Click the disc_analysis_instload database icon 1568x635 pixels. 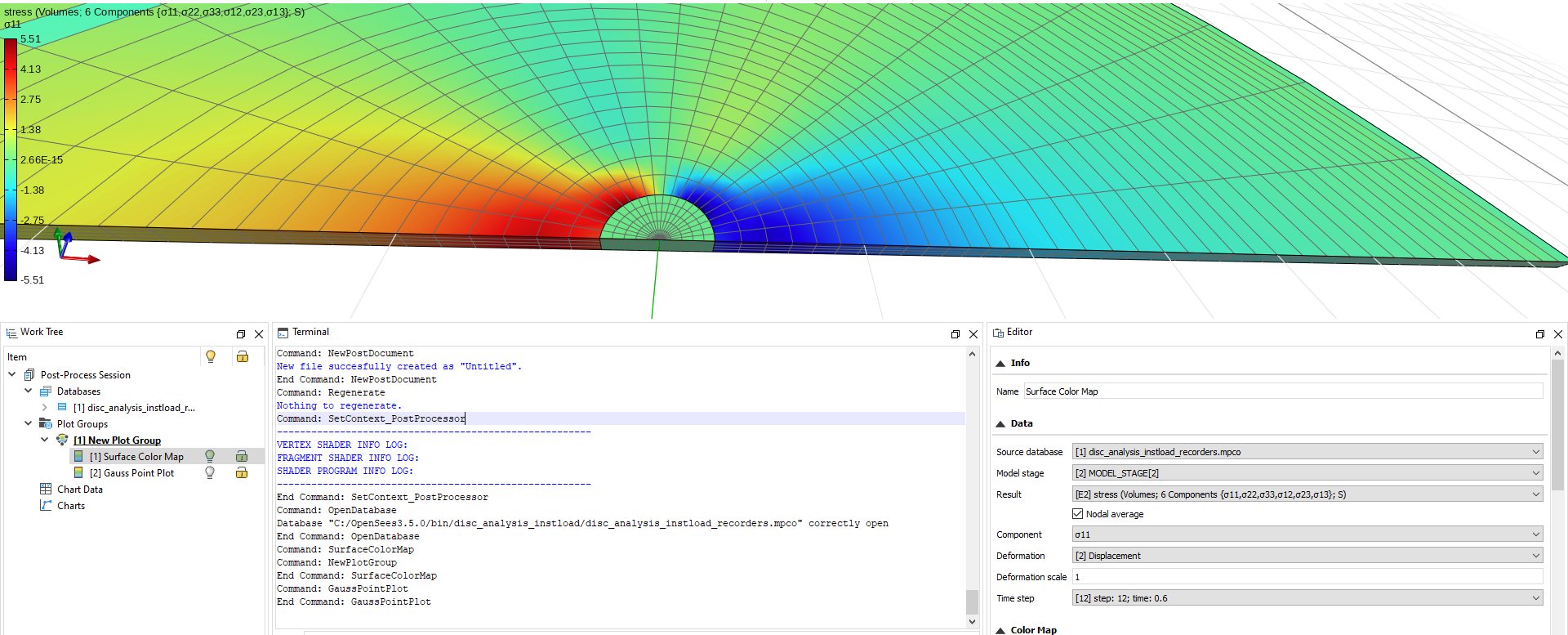(62, 407)
